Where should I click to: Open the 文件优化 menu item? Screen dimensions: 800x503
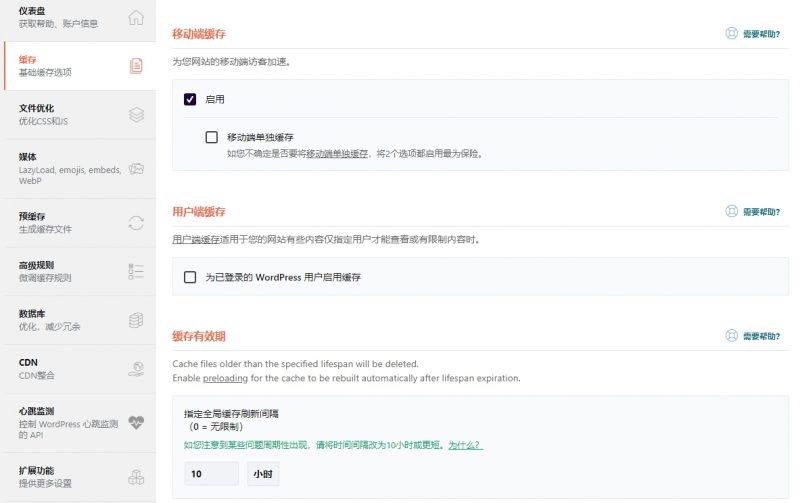(x=80, y=115)
